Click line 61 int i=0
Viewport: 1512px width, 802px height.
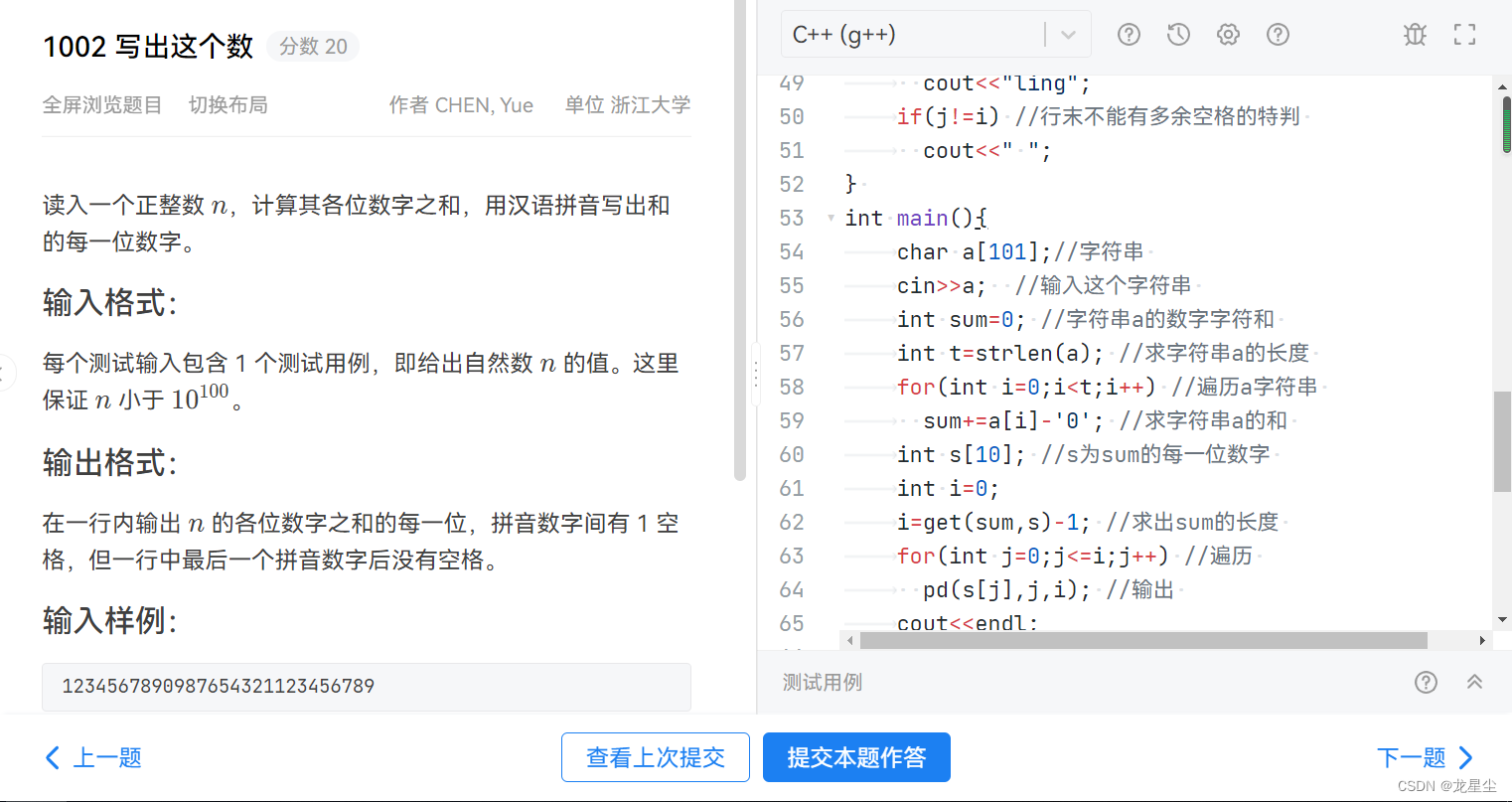pyautogui.click(x=948, y=489)
